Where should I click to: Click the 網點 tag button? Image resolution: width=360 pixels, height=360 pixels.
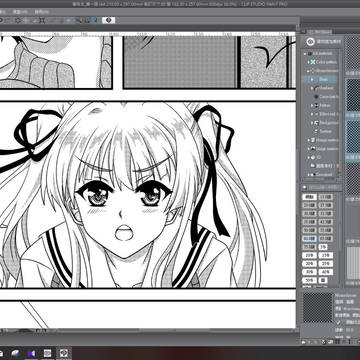(309, 197)
